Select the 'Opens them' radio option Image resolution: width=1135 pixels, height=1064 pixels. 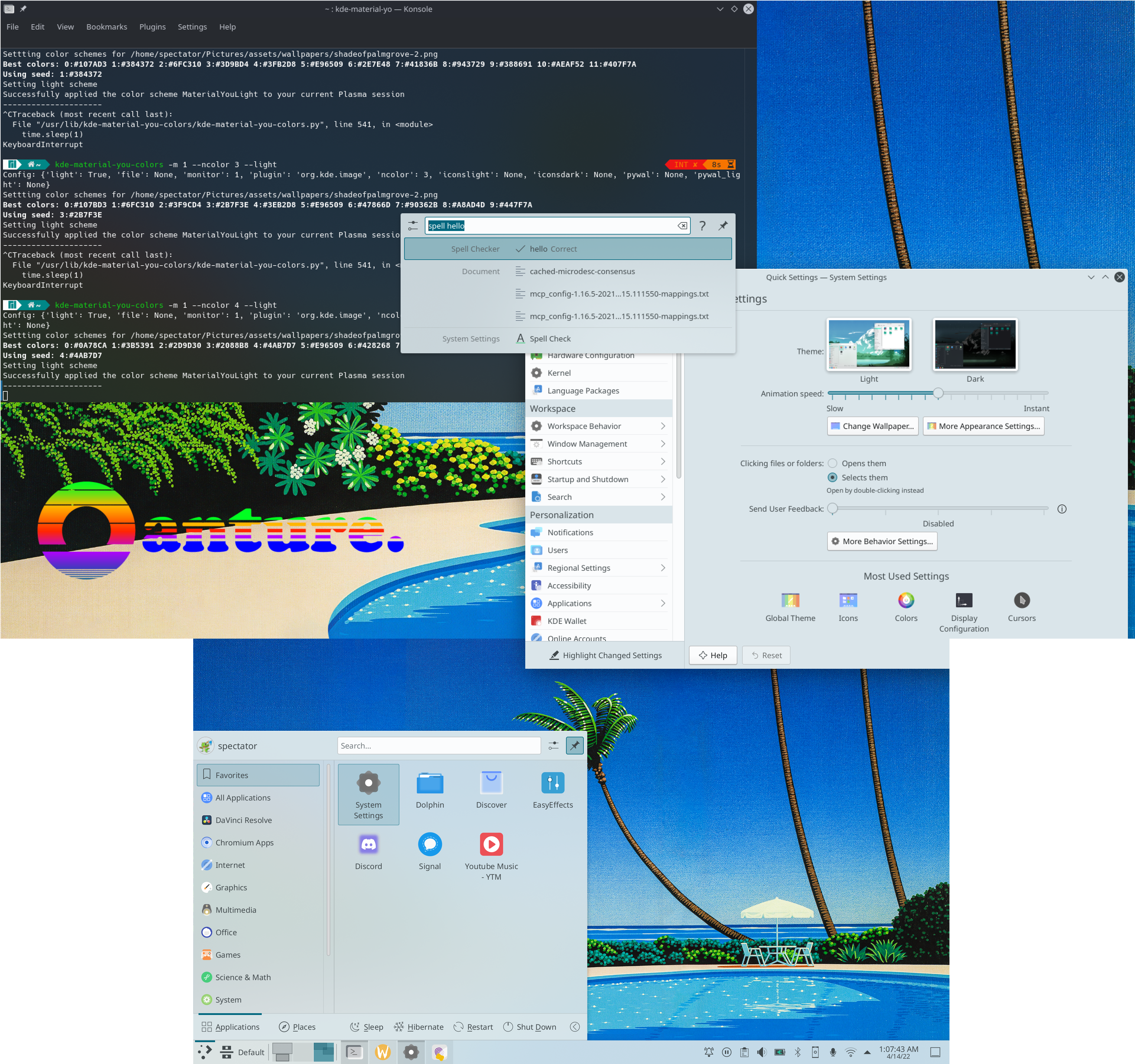832,463
